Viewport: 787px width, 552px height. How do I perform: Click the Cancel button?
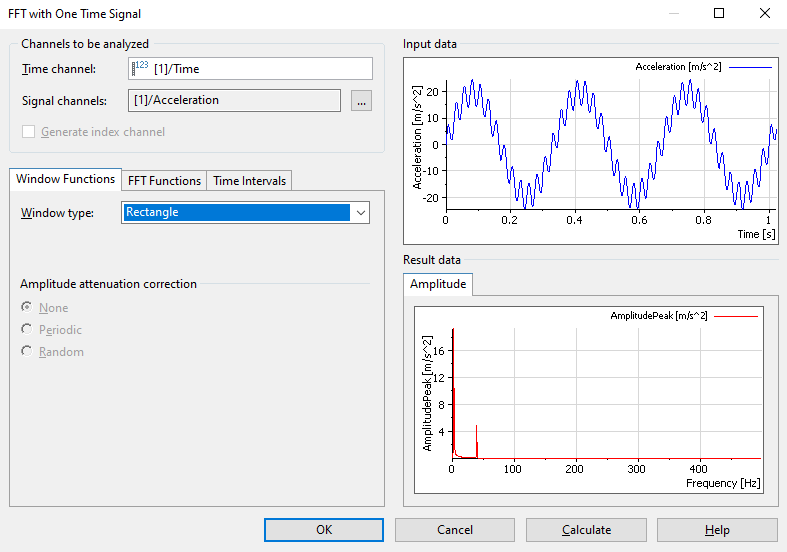click(x=455, y=530)
